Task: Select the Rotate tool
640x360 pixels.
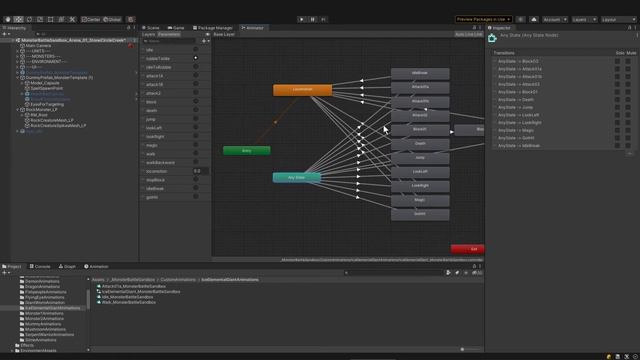Action: point(29,19)
